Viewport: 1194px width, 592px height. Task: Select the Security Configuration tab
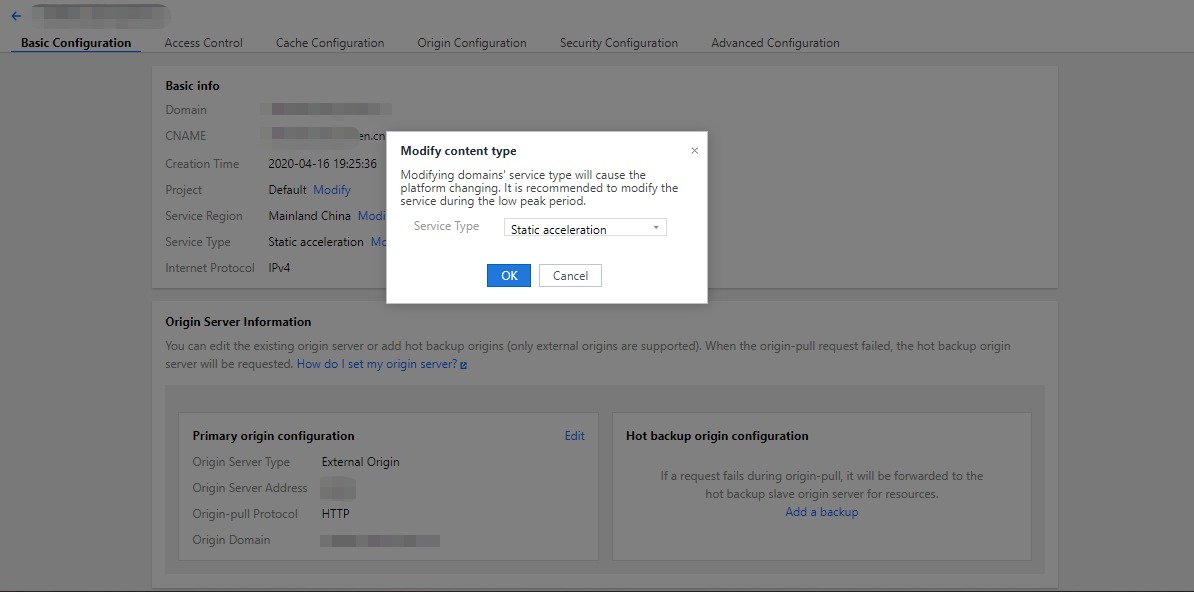tap(618, 43)
